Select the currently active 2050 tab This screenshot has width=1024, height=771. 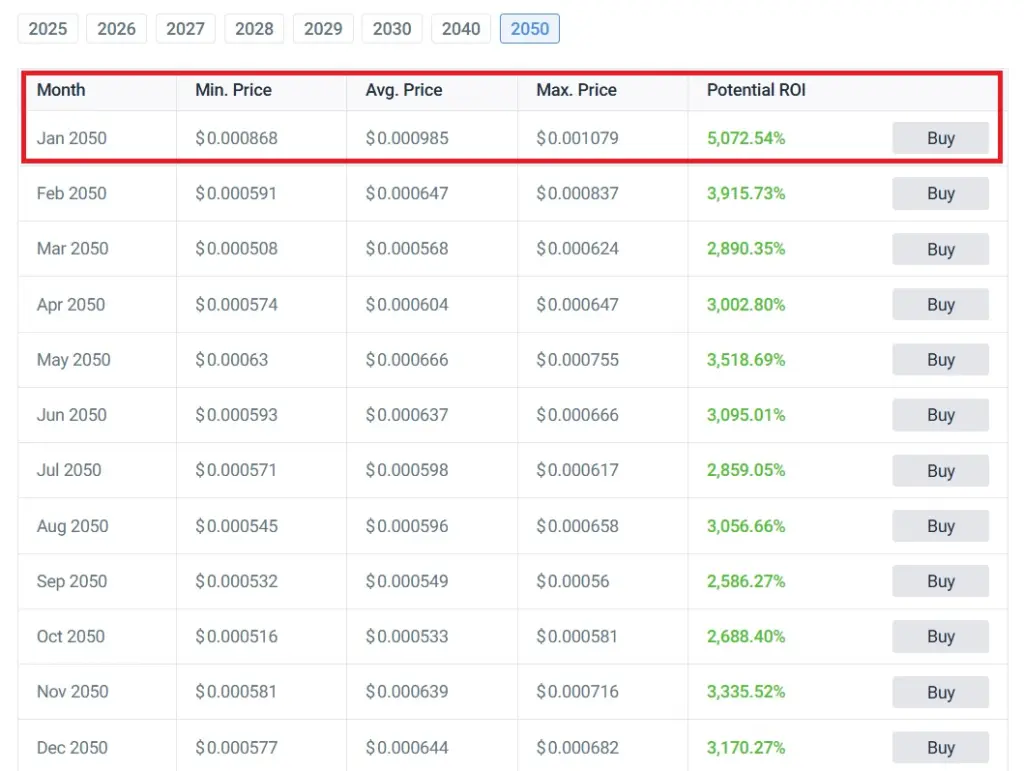coord(529,29)
